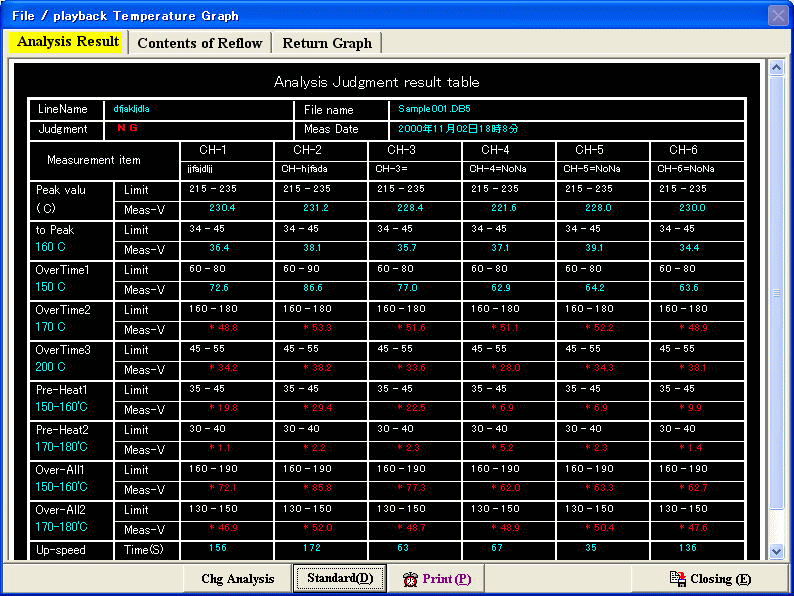Screen dimensions: 794x596
Task: Click Up-speed time value 156
Action: 218,548
